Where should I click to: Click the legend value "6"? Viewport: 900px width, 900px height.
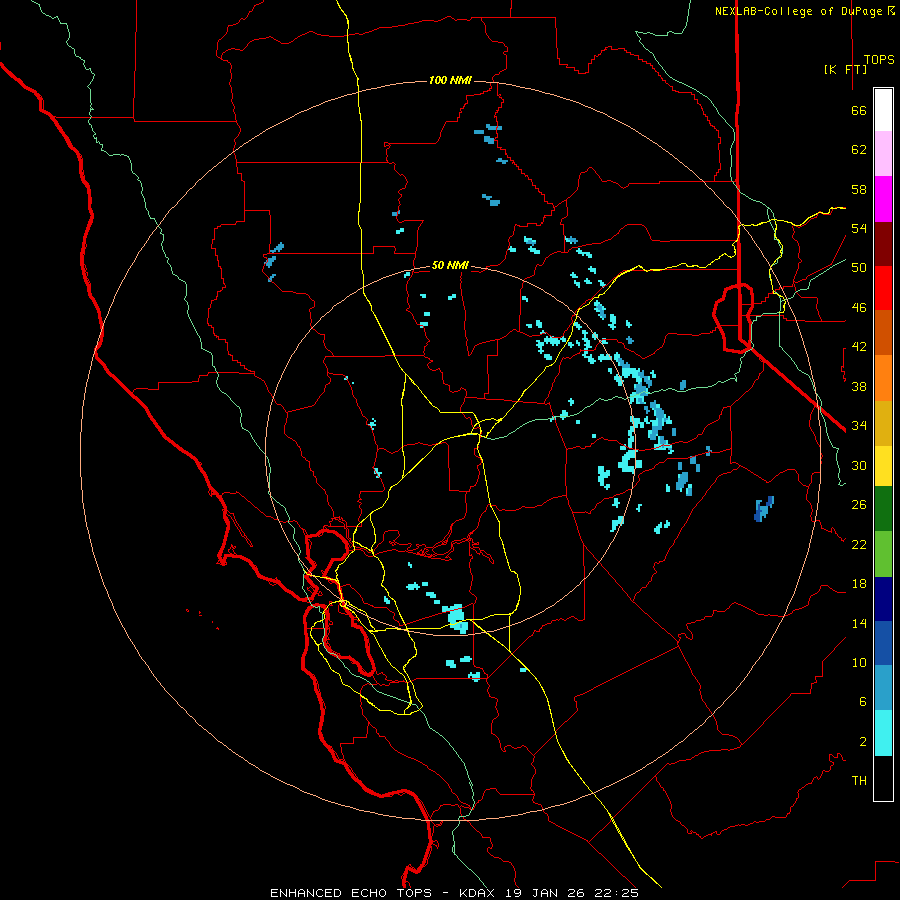(862, 702)
